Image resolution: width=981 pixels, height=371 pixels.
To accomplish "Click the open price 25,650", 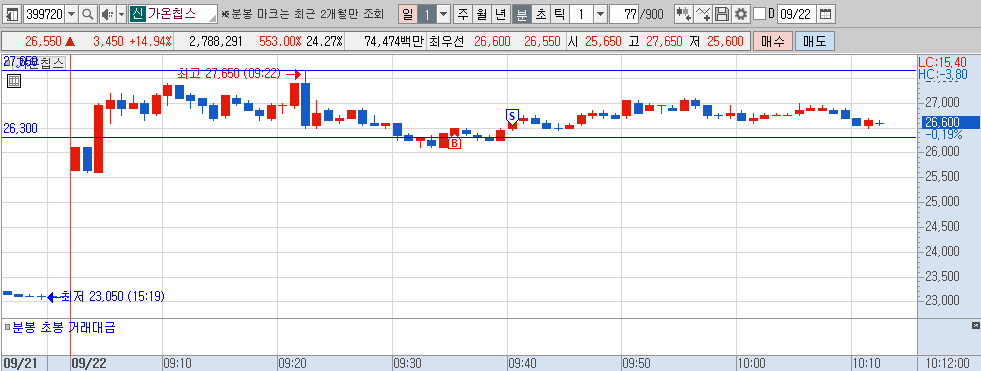I will [603, 42].
